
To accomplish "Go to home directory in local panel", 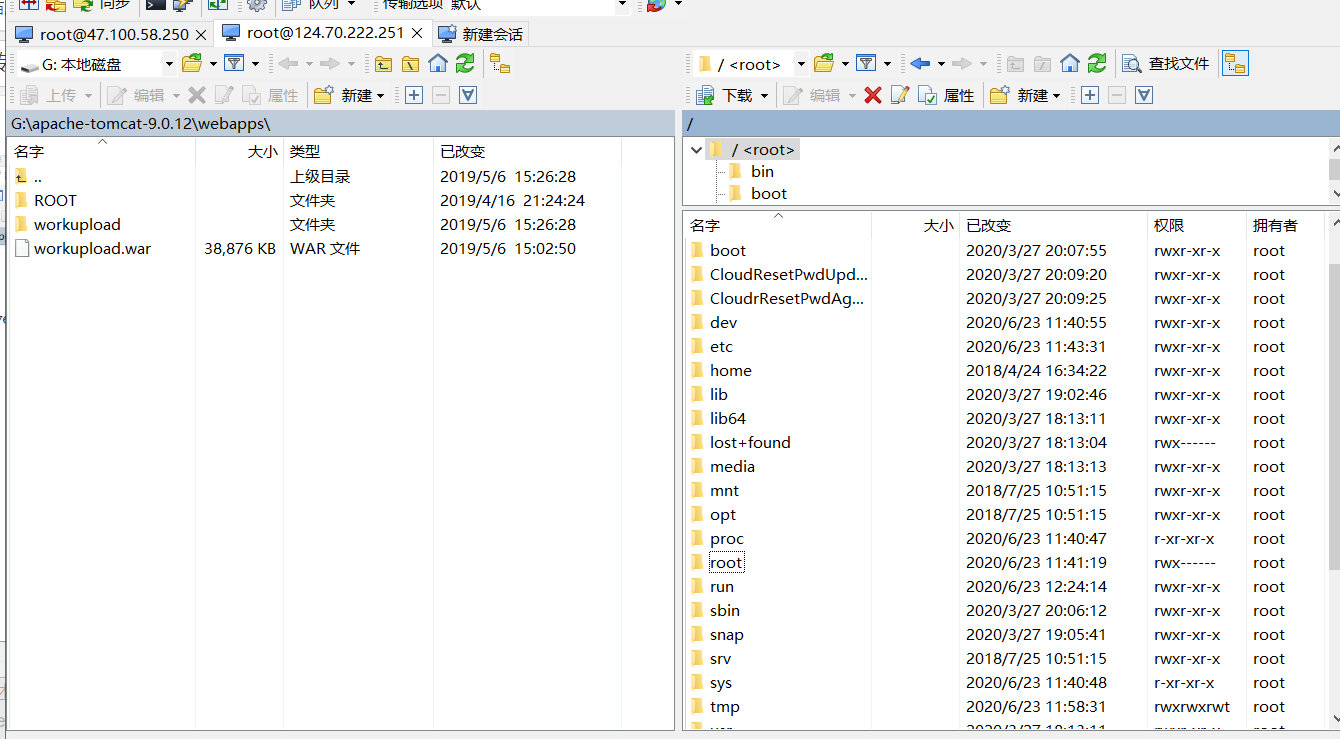I will tap(438, 64).
